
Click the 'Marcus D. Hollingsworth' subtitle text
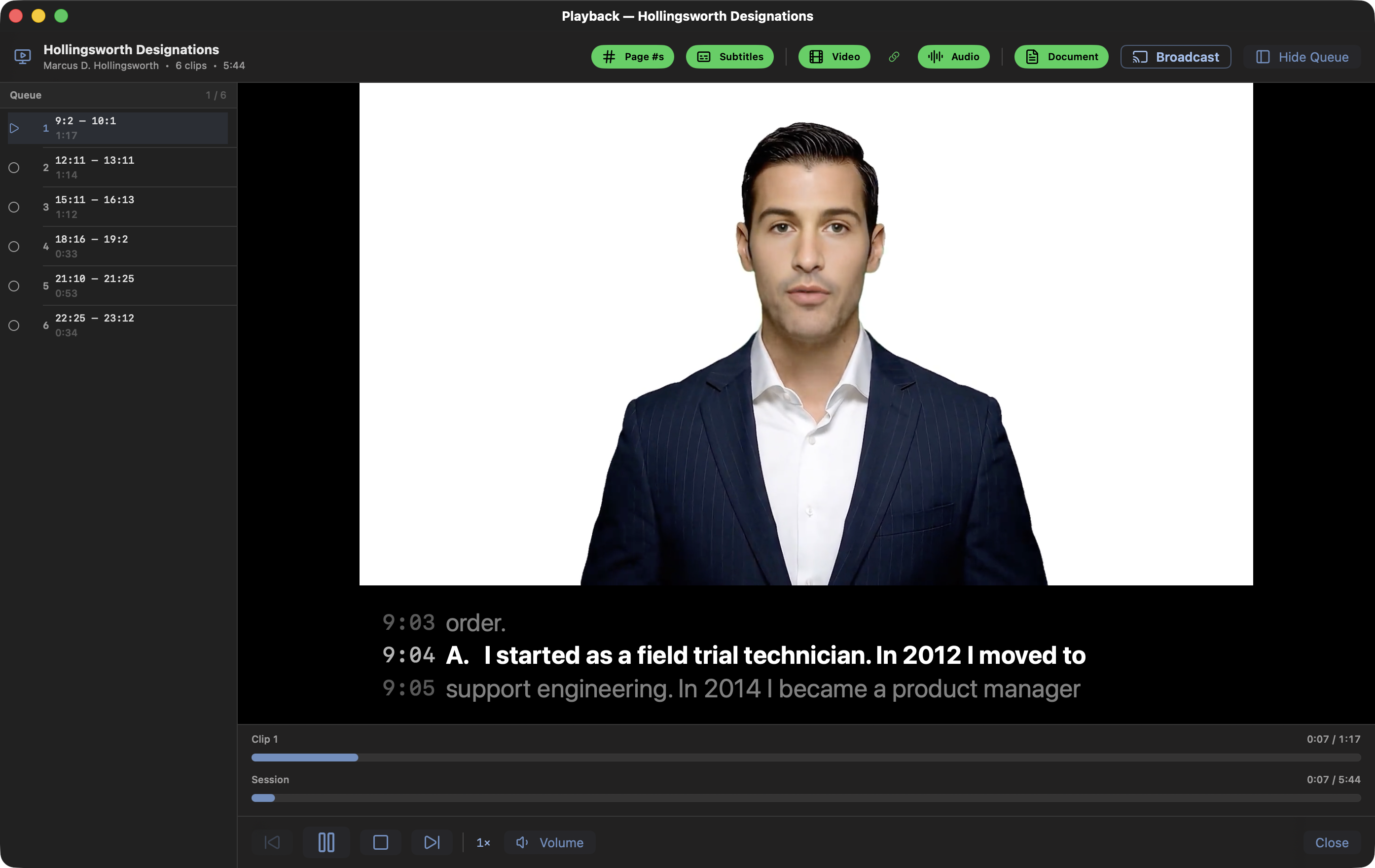[x=101, y=66]
